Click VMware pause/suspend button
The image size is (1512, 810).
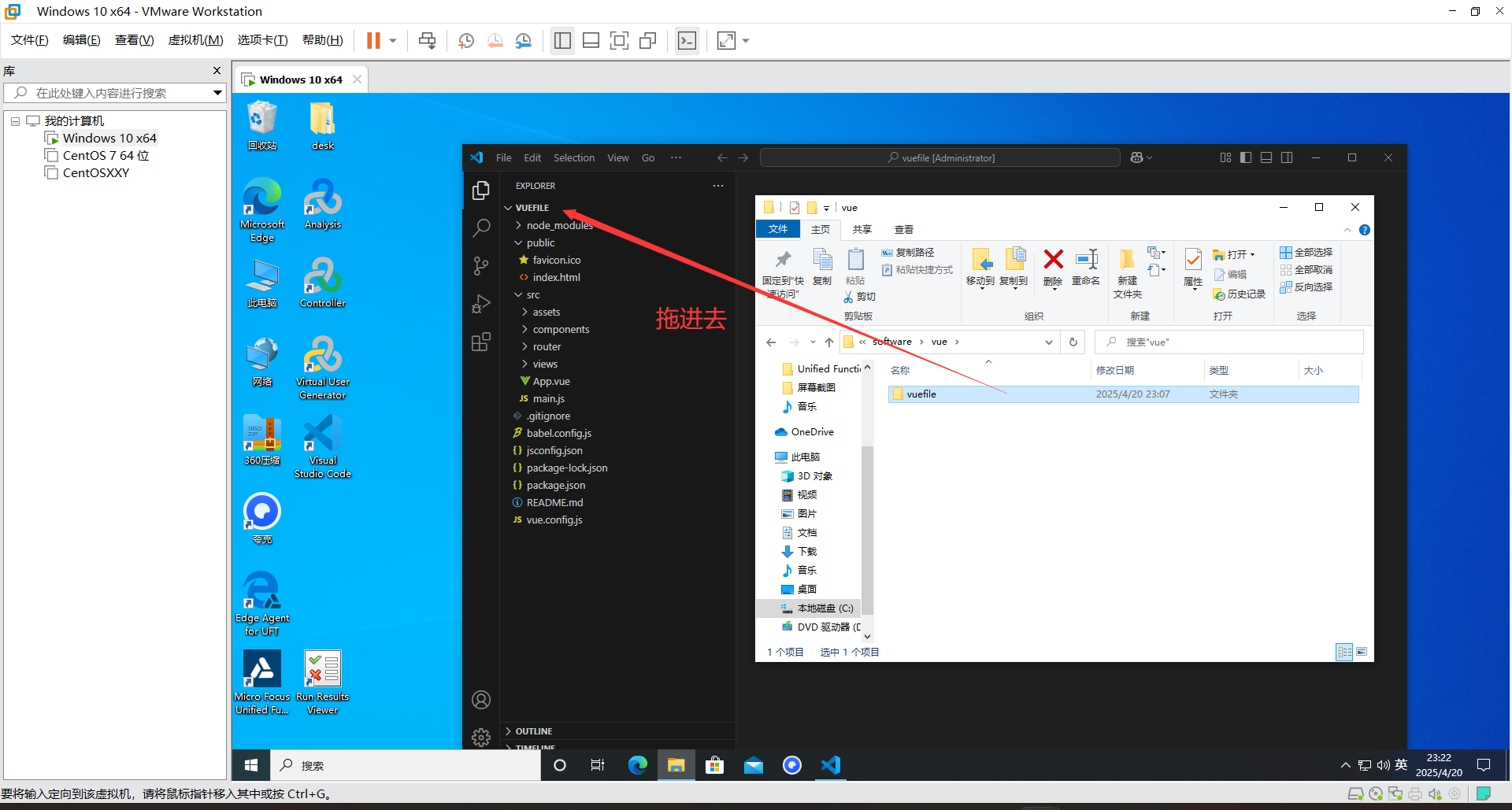click(x=373, y=41)
